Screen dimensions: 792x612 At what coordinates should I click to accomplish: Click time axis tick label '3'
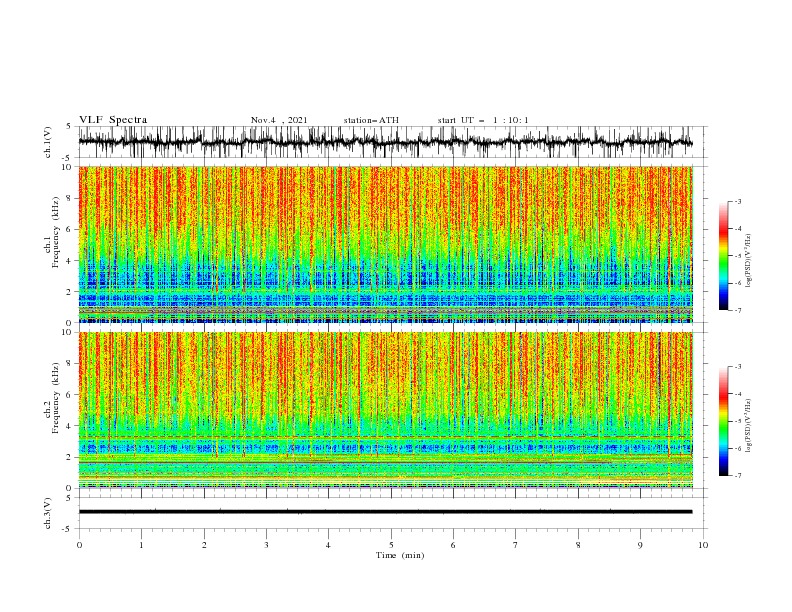pos(266,545)
